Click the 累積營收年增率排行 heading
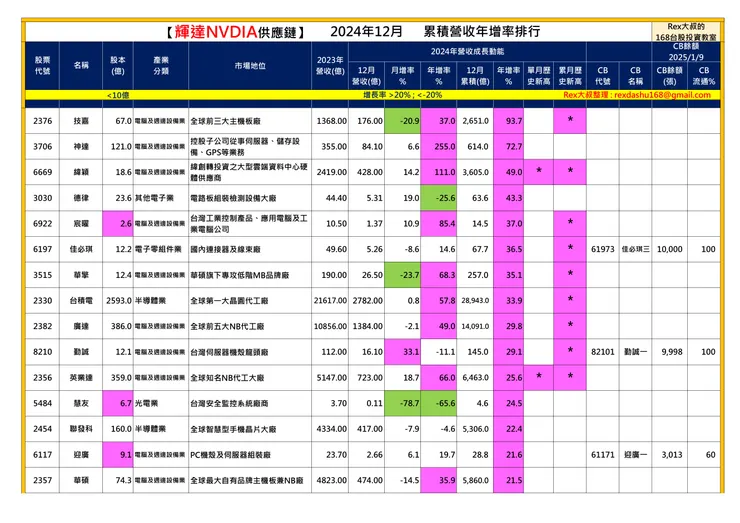This screenshot has height=523, width=740. [x=482, y=32]
